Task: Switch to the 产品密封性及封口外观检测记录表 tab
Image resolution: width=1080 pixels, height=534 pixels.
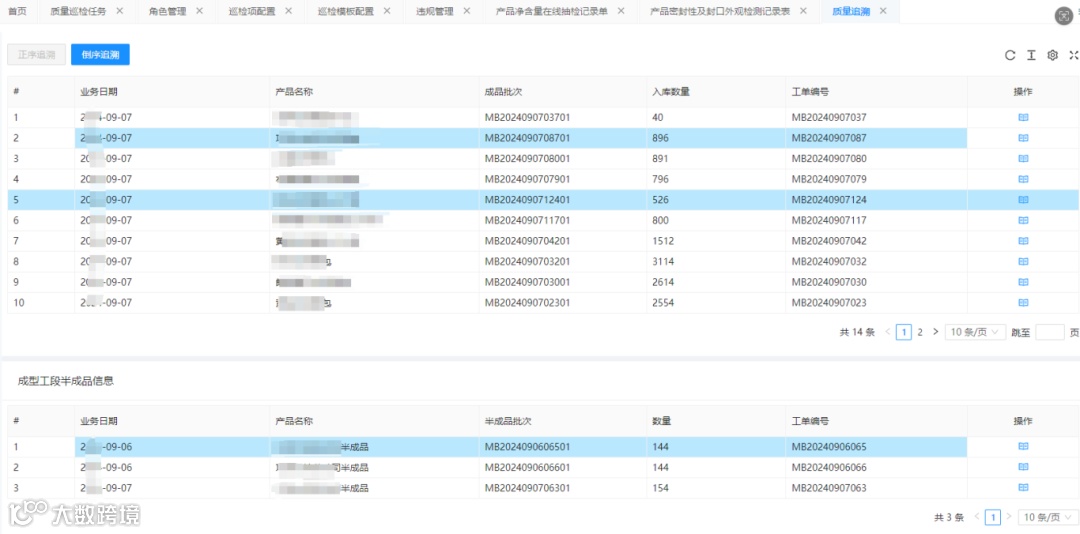Action: [720, 12]
